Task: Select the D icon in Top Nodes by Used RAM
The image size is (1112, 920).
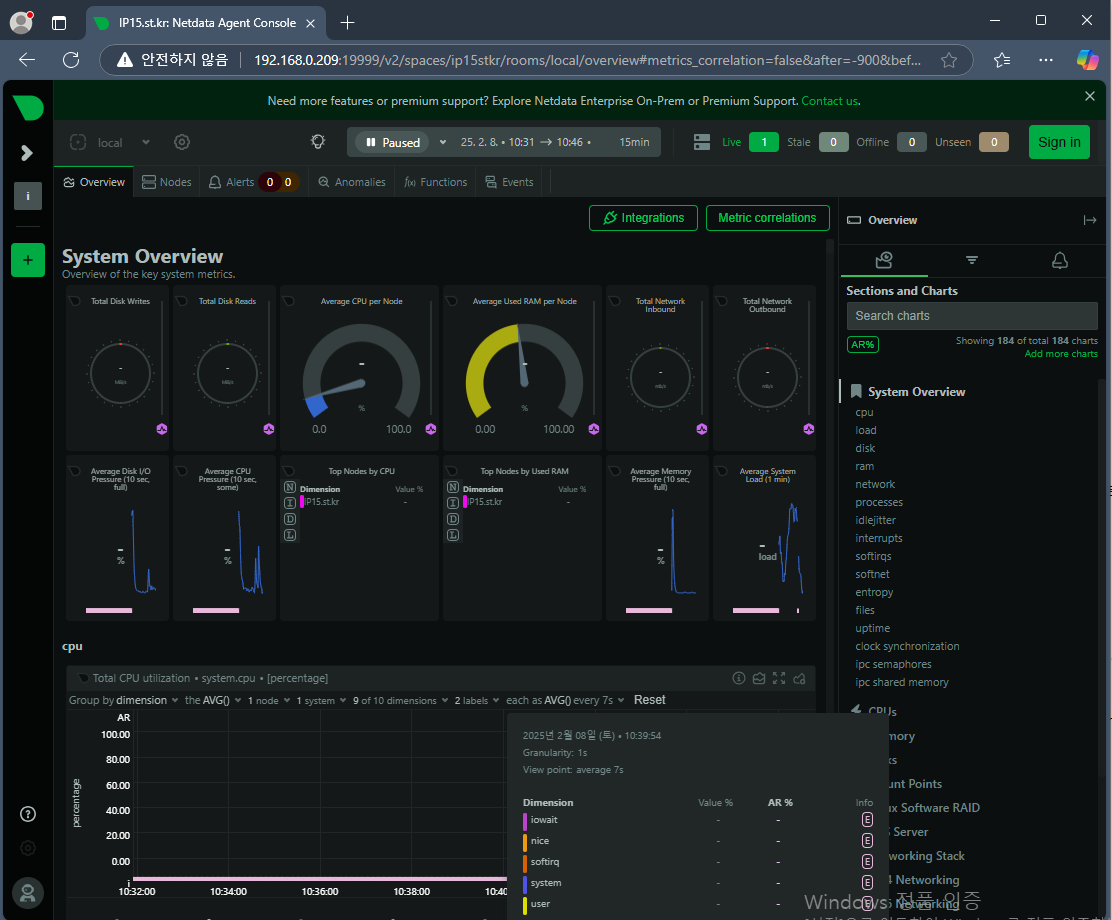Action: point(453,519)
